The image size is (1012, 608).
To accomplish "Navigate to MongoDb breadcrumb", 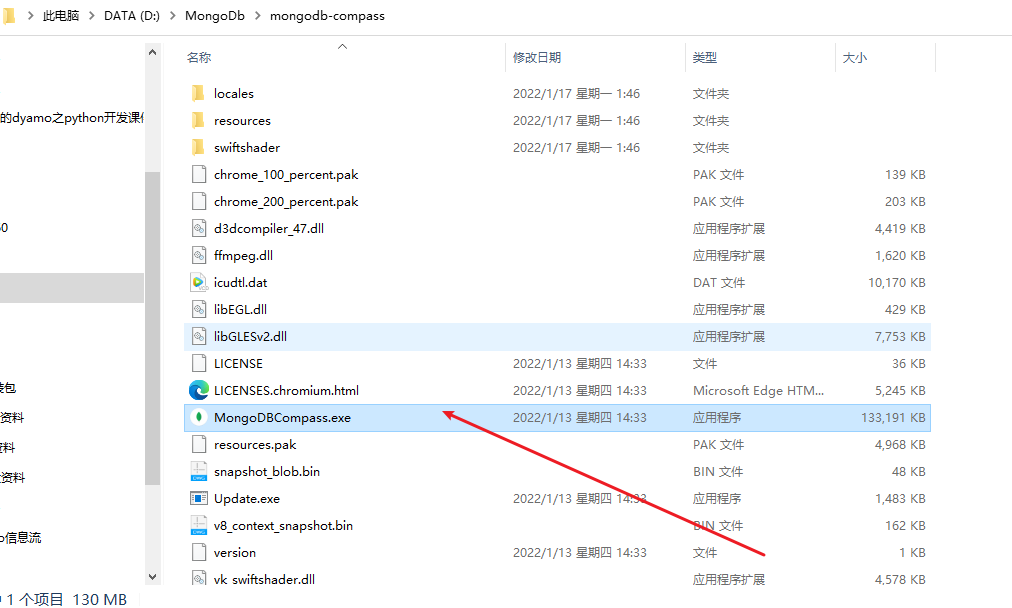I will (215, 15).
